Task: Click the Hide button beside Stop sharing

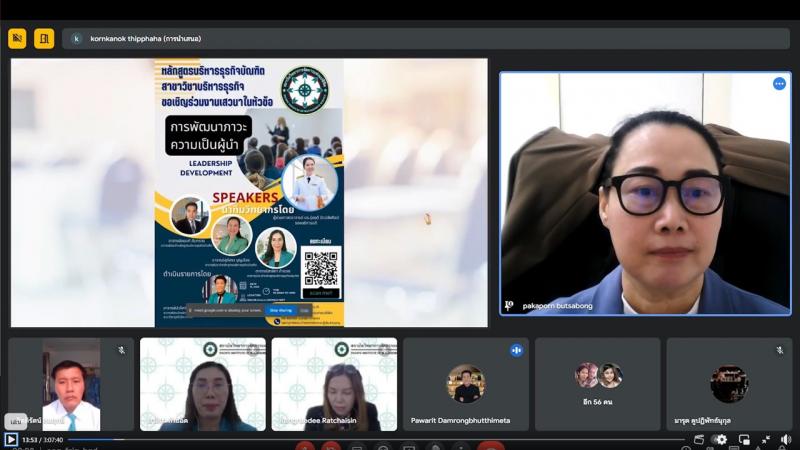Action: click(305, 310)
